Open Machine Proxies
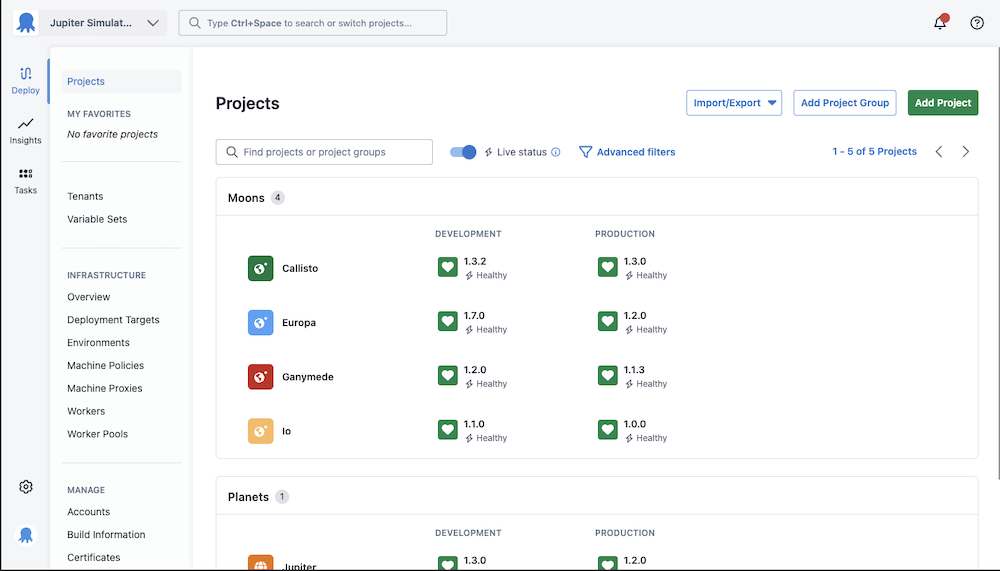The width and height of the screenshot is (1000, 571). pos(105,389)
